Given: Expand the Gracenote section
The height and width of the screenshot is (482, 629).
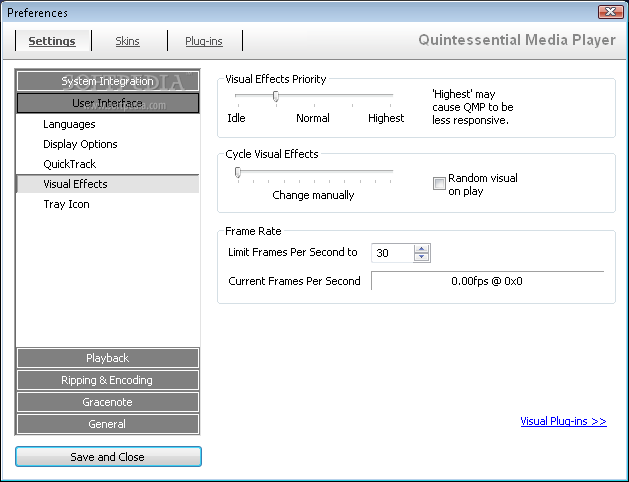Looking at the screenshot, I should pyautogui.click(x=108, y=402).
